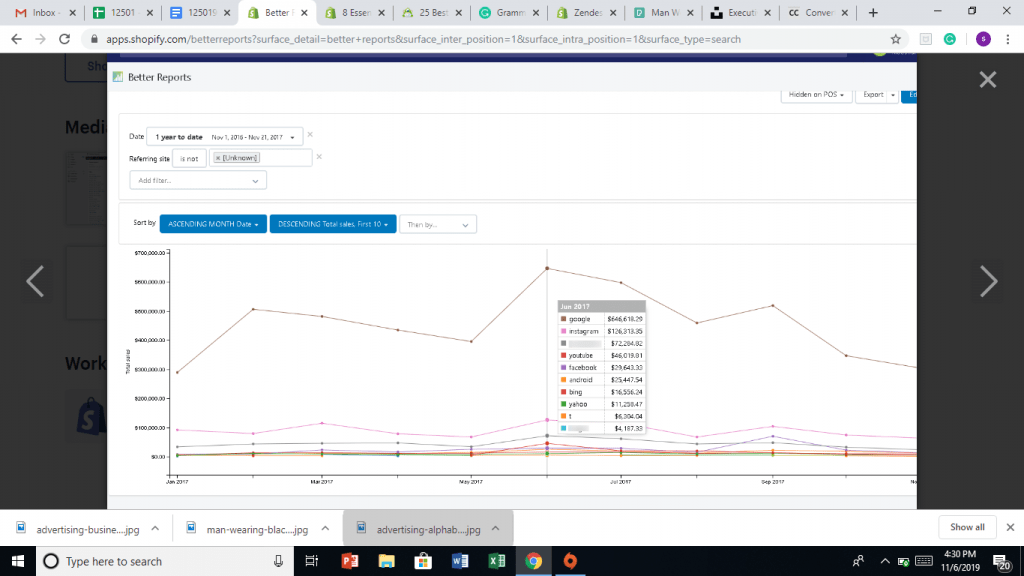Click the instagram color swatch in tooltip
This screenshot has height=576, width=1024.
coord(564,331)
